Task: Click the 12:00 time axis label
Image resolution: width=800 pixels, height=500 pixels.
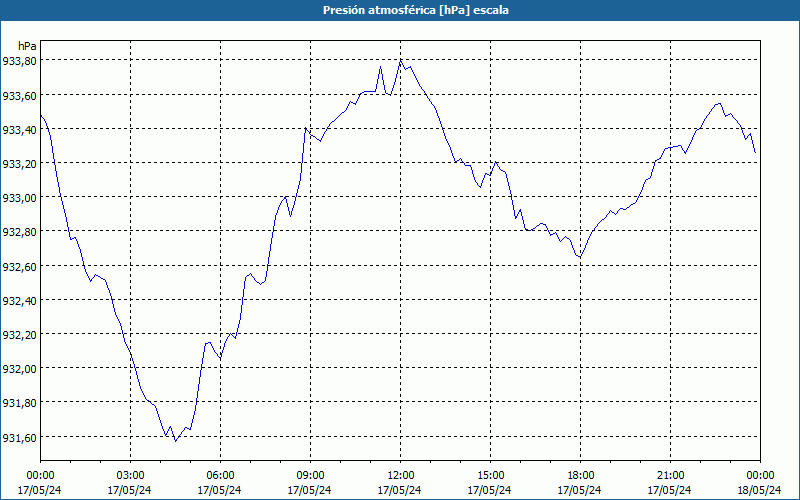Action: pyautogui.click(x=400, y=476)
